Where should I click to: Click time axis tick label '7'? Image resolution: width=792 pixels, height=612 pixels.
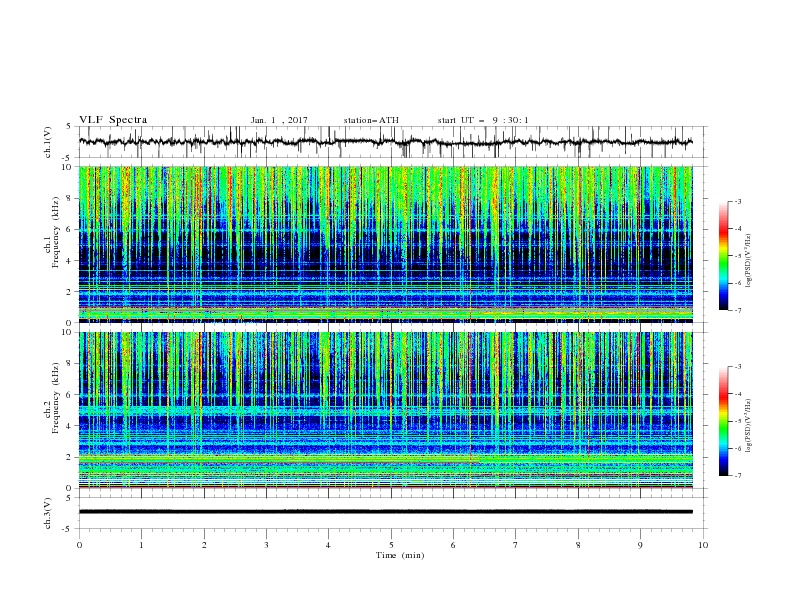[x=516, y=545]
